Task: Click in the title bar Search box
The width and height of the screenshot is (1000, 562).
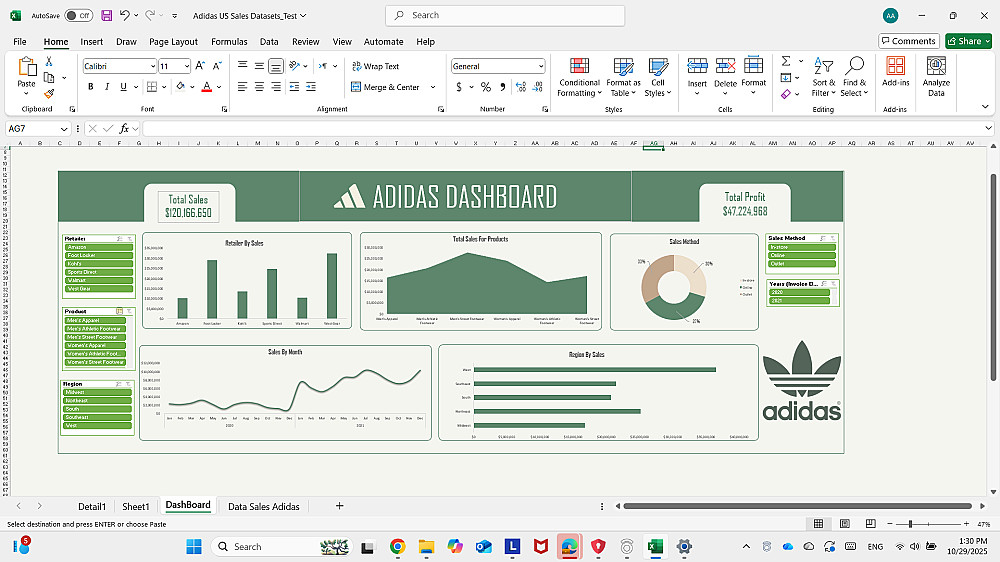Action: pyautogui.click(x=505, y=15)
